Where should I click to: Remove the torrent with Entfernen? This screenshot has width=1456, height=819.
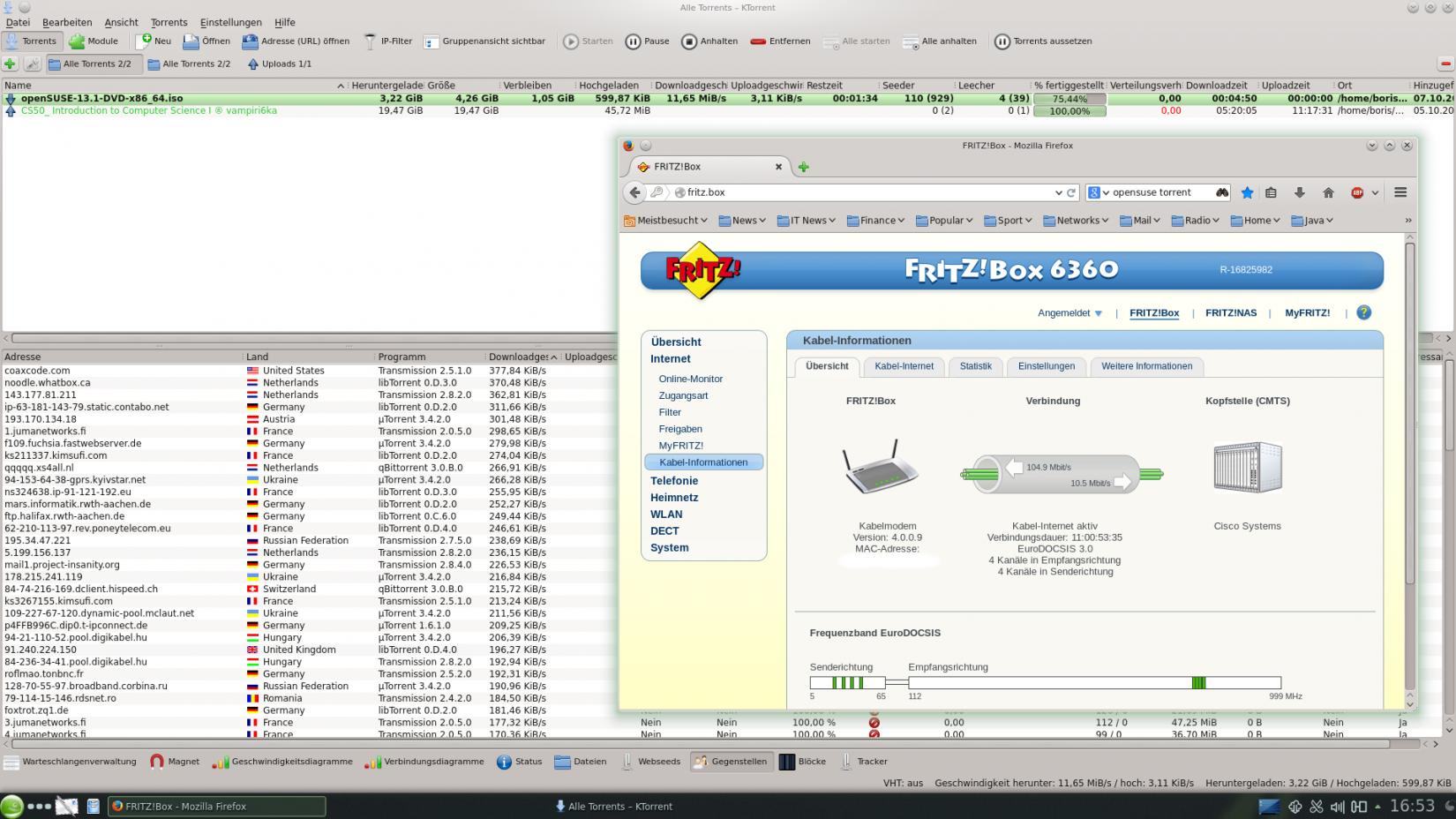[x=781, y=41]
